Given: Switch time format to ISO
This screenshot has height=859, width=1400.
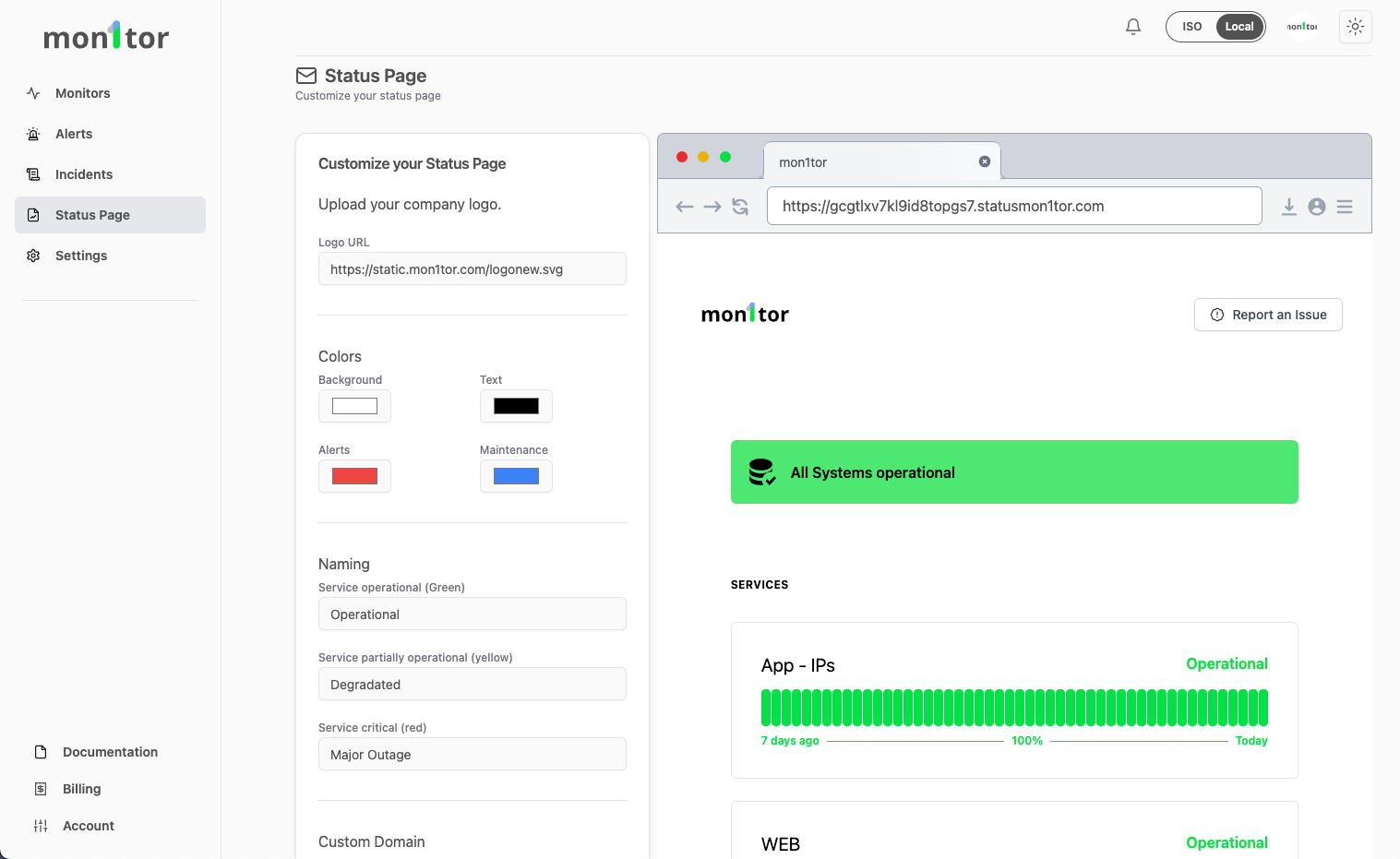Looking at the screenshot, I should [1192, 27].
